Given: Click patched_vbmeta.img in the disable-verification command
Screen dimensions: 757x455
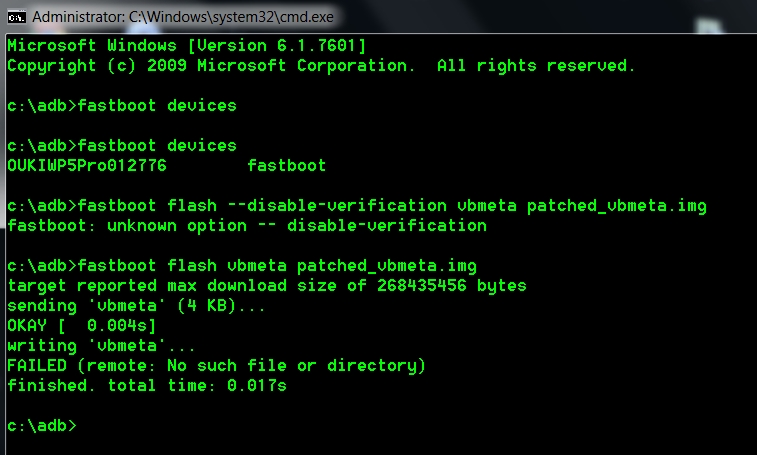Looking at the screenshot, I should (x=617, y=206).
